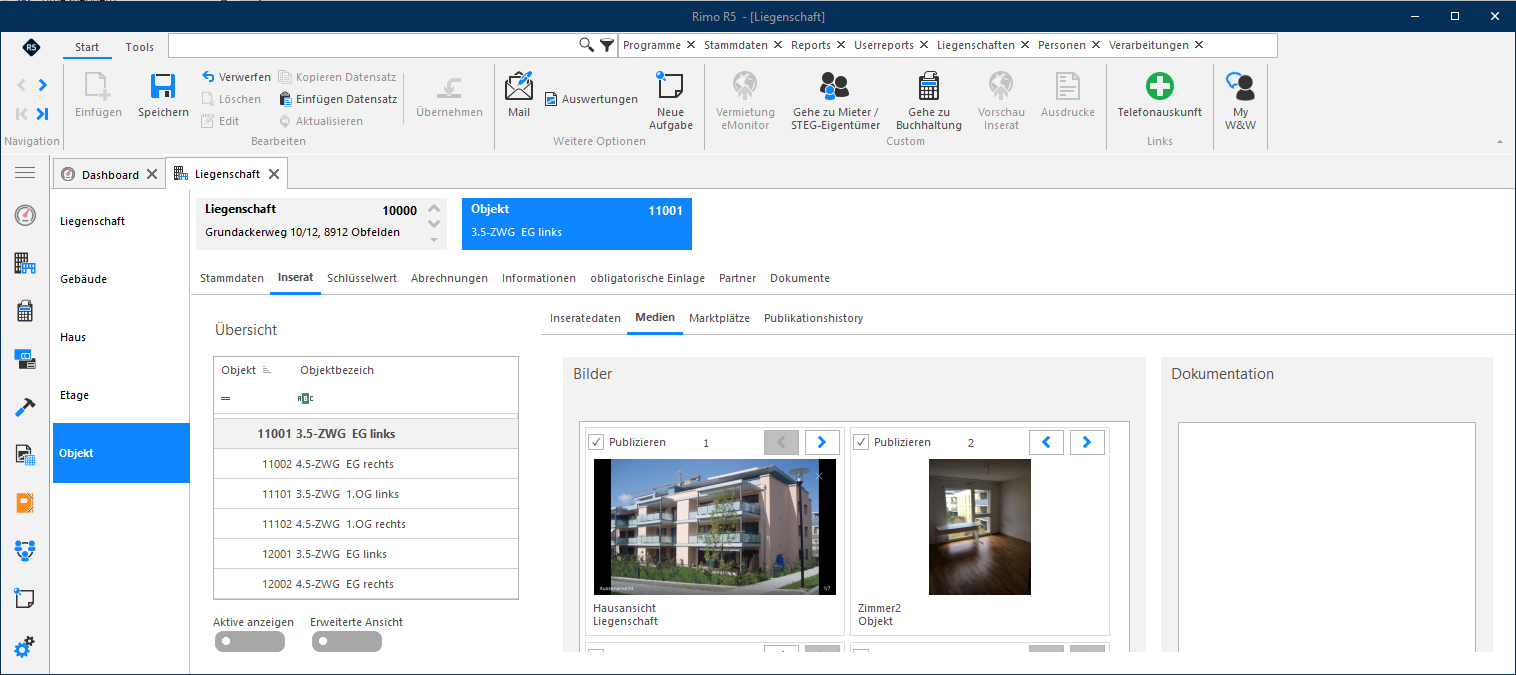Click the R5 application logo
1516x675 pixels.
(31, 46)
